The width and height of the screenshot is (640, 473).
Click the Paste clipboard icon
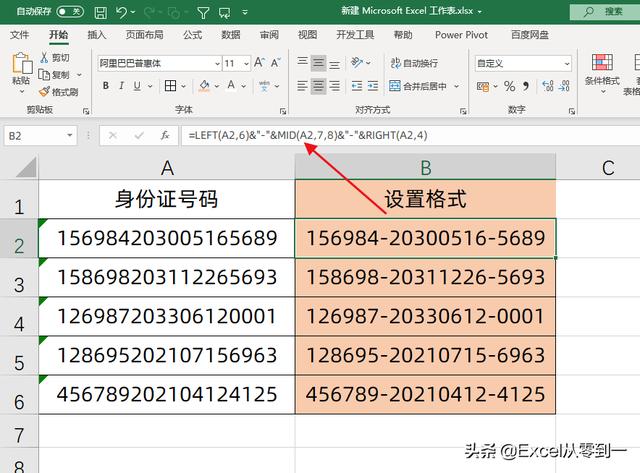click(22, 63)
